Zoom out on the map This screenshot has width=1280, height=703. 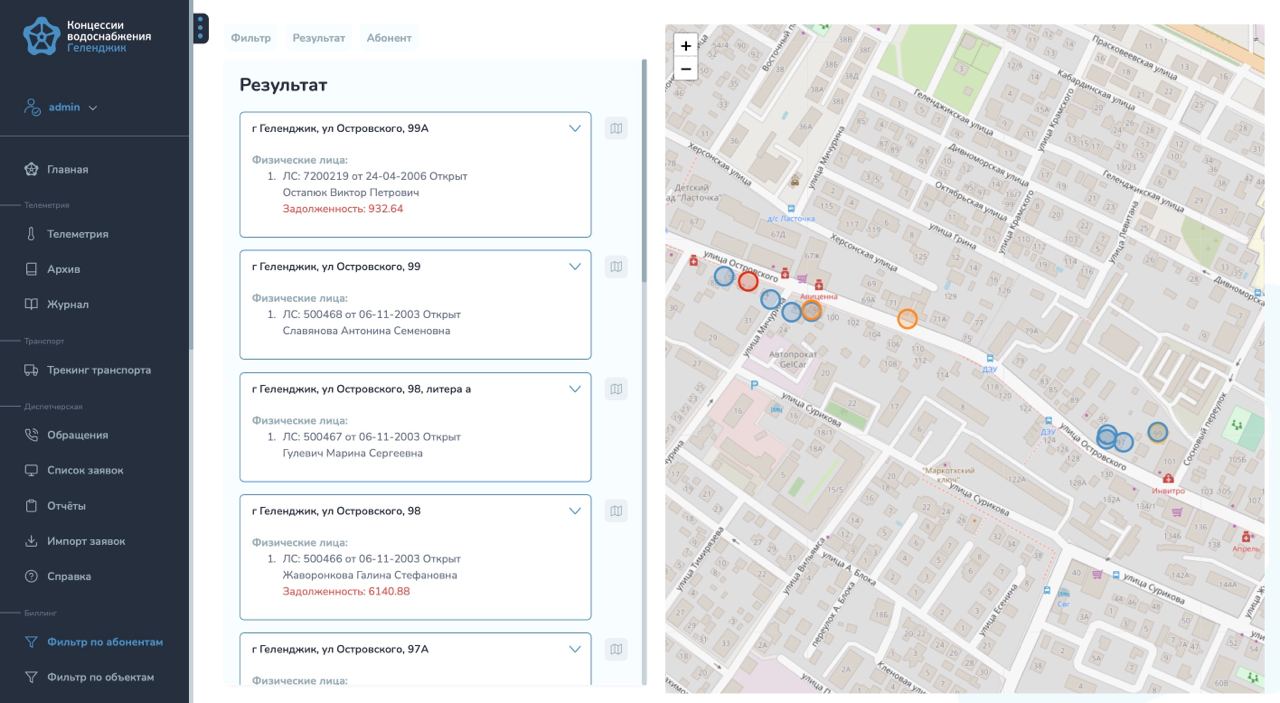686,69
